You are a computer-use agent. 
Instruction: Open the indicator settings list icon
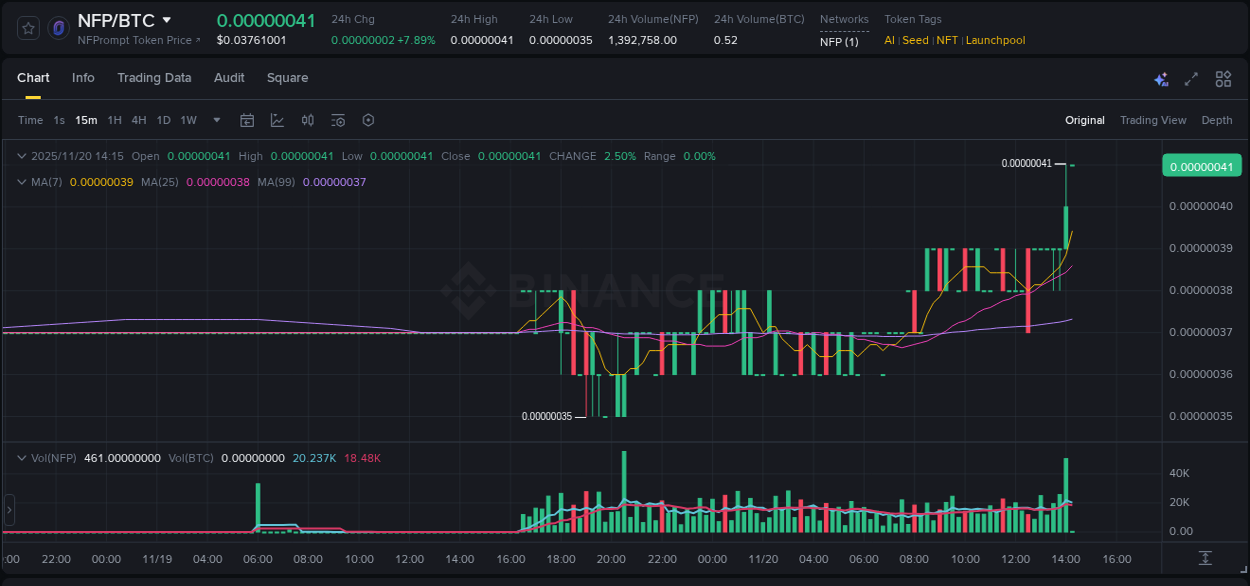[x=338, y=120]
